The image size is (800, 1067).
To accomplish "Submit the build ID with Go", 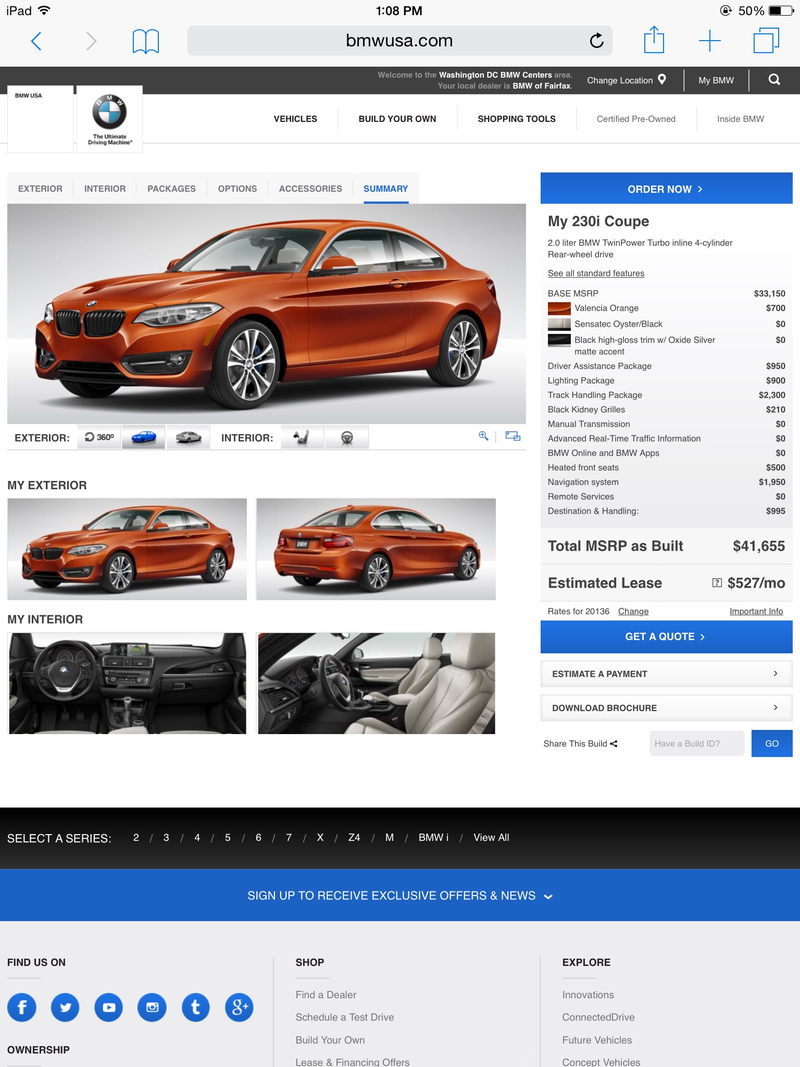I will coord(771,743).
